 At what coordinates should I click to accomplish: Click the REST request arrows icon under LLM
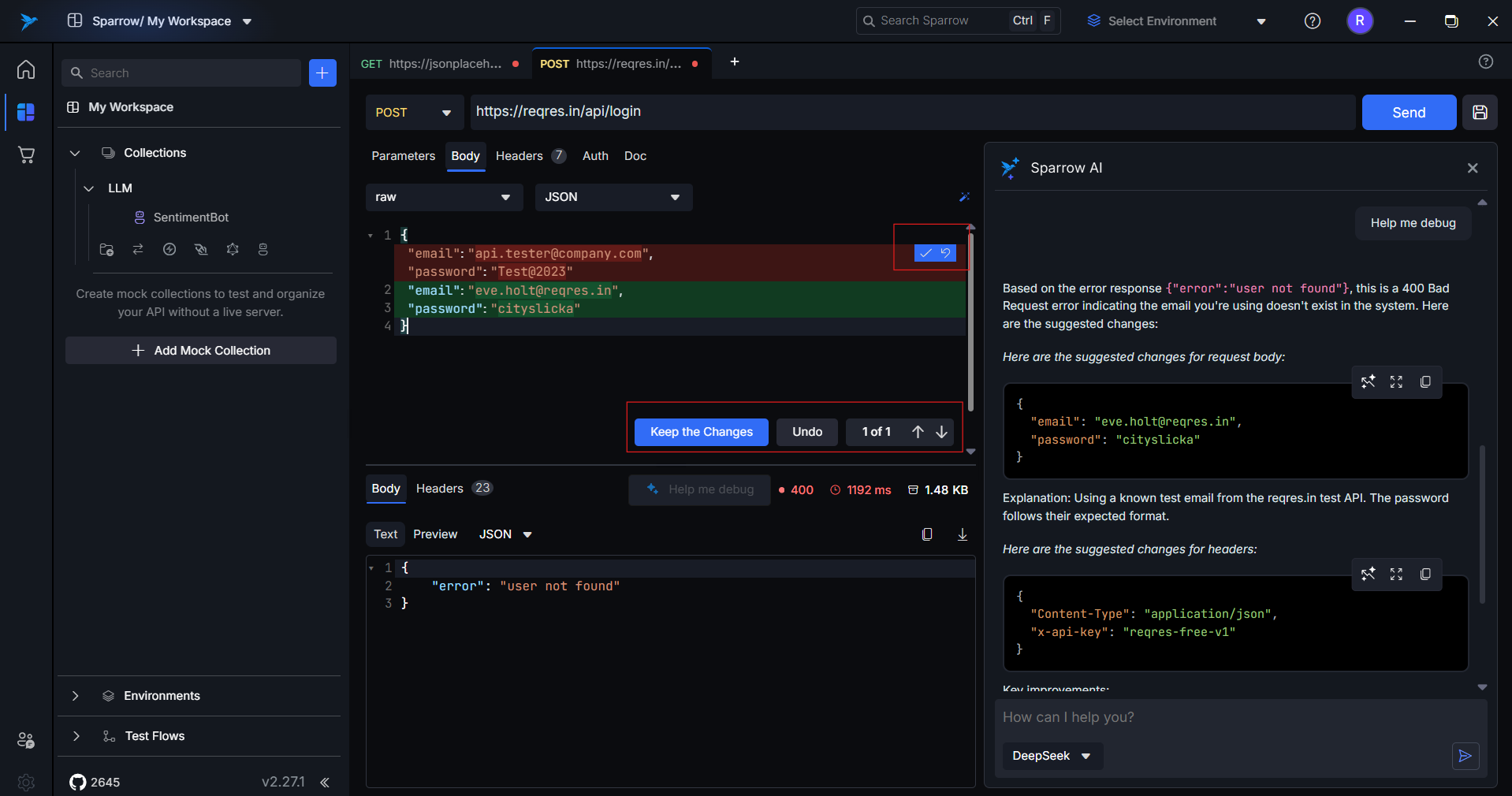[138, 249]
